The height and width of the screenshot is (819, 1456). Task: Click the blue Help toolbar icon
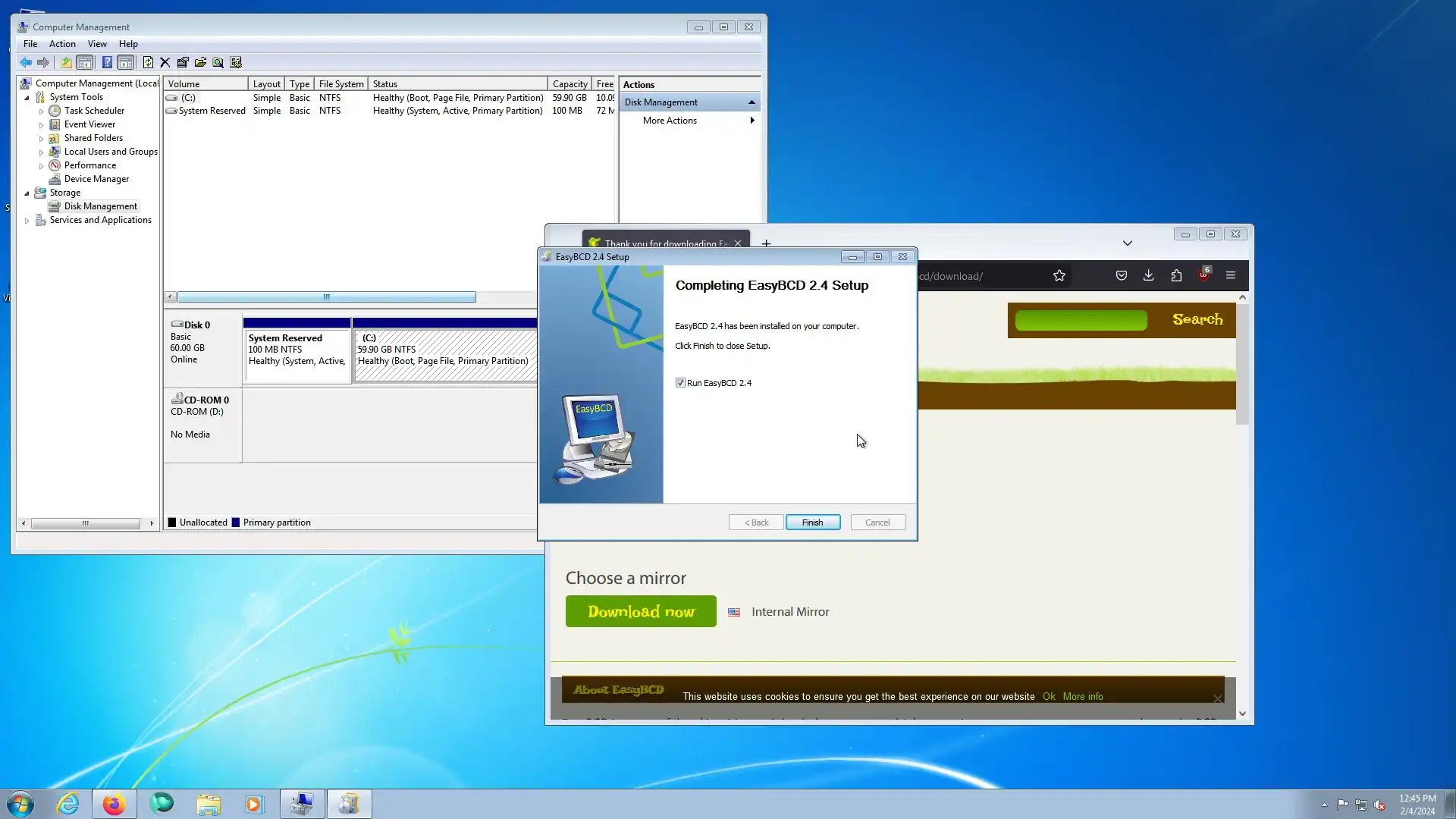107,63
